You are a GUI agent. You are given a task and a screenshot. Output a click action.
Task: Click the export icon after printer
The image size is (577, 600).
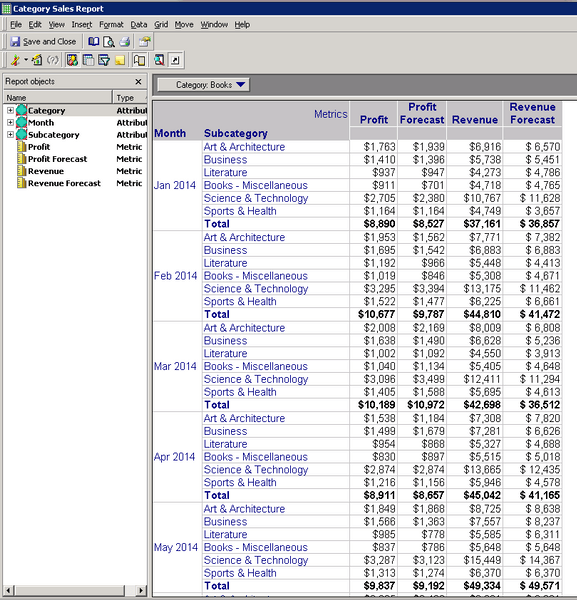pyautogui.click(x=145, y=41)
